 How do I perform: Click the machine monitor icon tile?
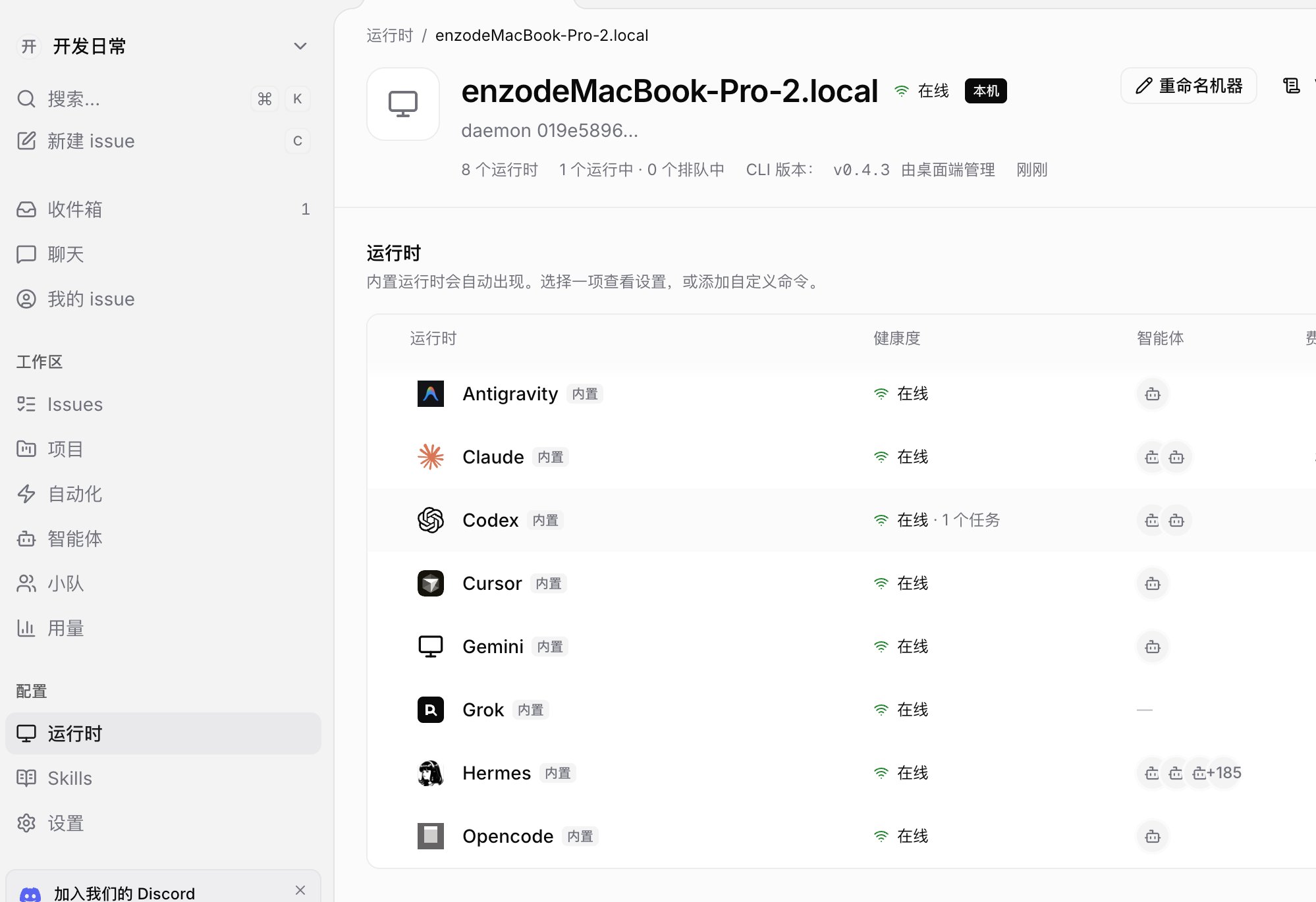pos(403,104)
